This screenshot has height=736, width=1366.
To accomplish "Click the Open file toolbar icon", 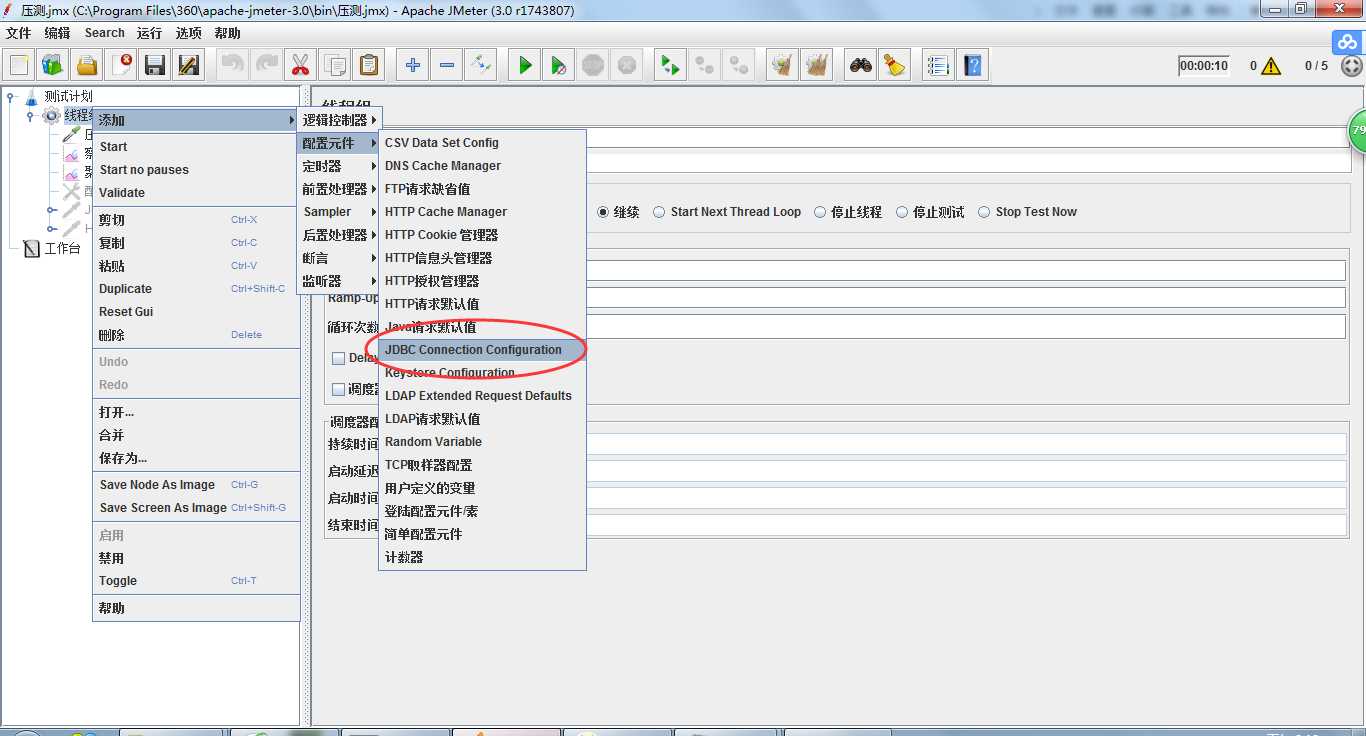I will pyautogui.click(x=87, y=66).
